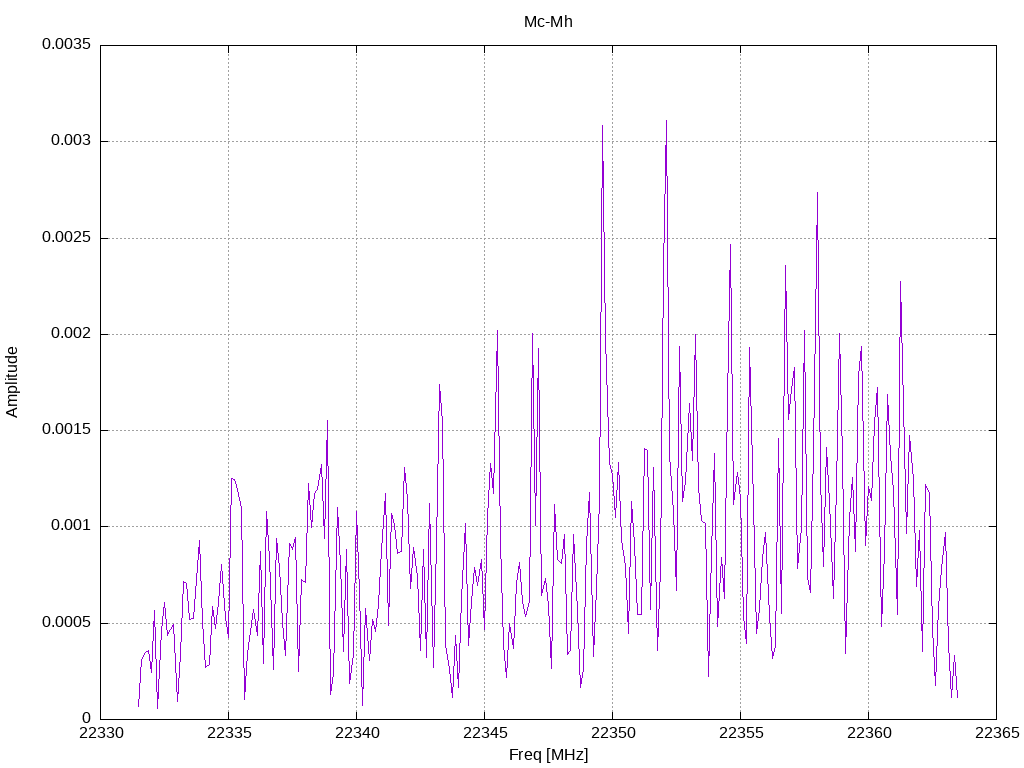Click the plot title Mc-Mh

(x=548, y=22)
